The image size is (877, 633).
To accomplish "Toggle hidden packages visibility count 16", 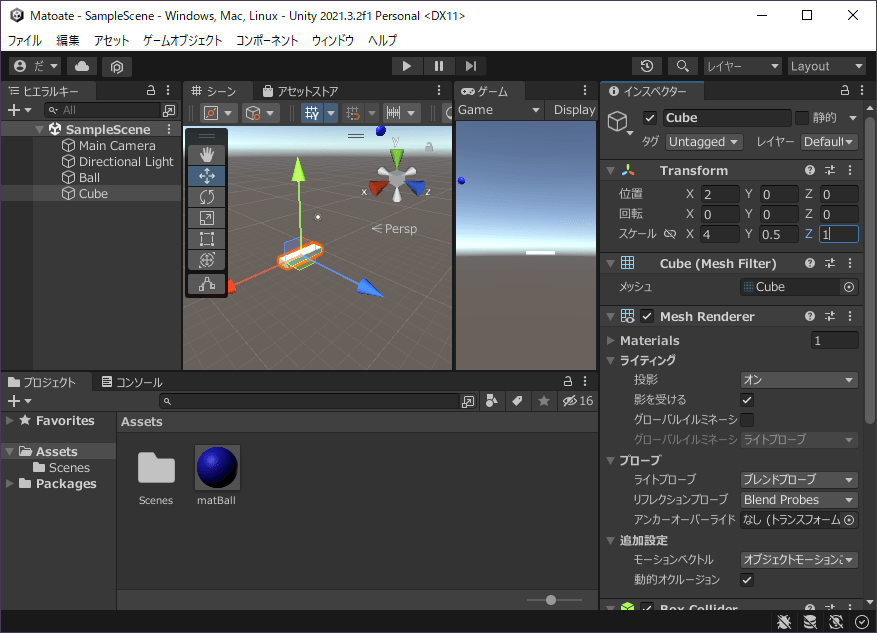I will coord(578,400).
